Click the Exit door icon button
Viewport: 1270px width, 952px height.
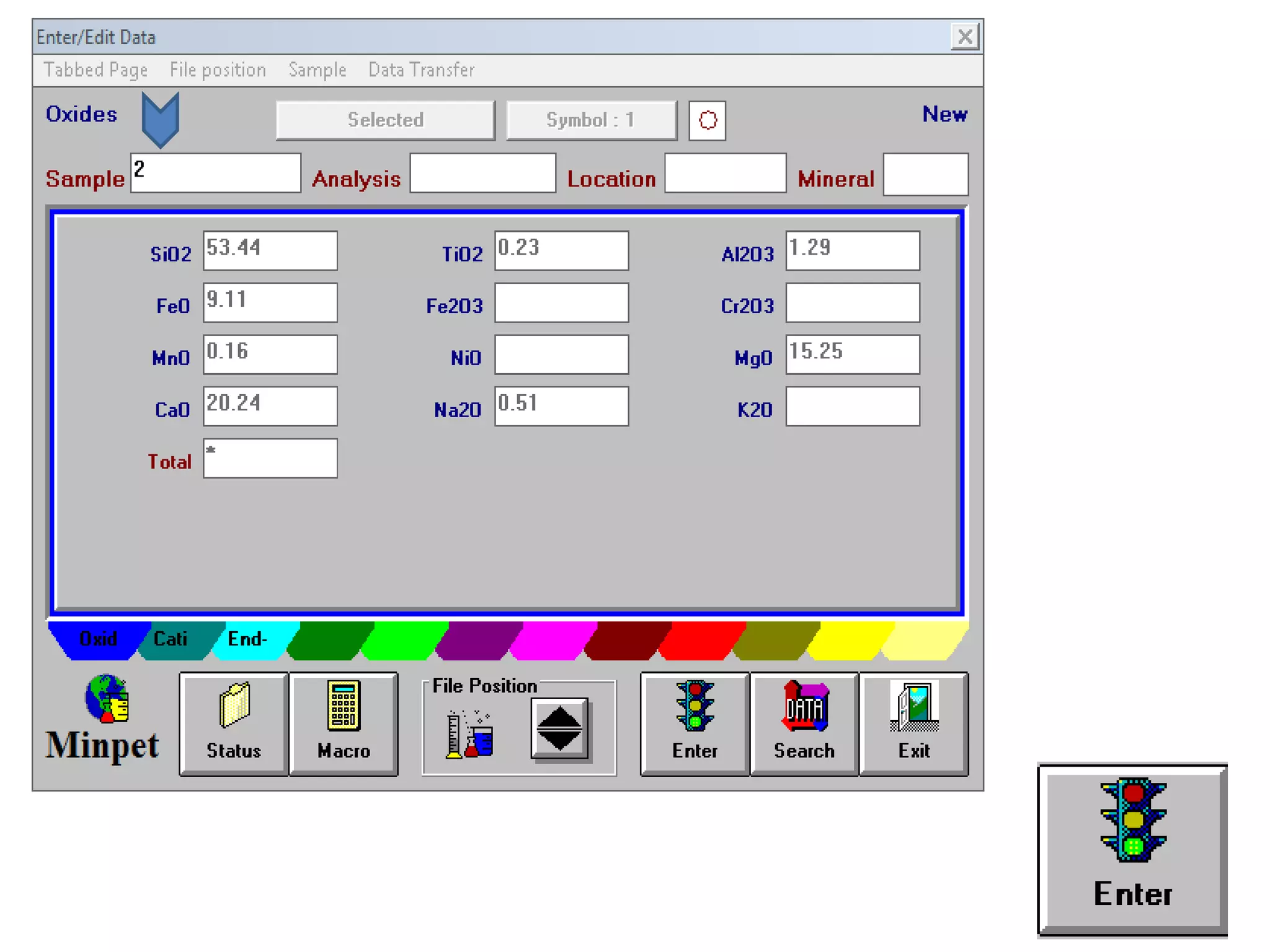click(x=914, y=723)
